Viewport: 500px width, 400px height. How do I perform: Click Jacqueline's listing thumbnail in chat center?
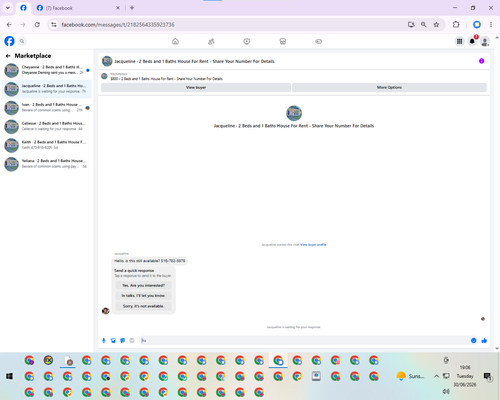[x=294, y=113]
